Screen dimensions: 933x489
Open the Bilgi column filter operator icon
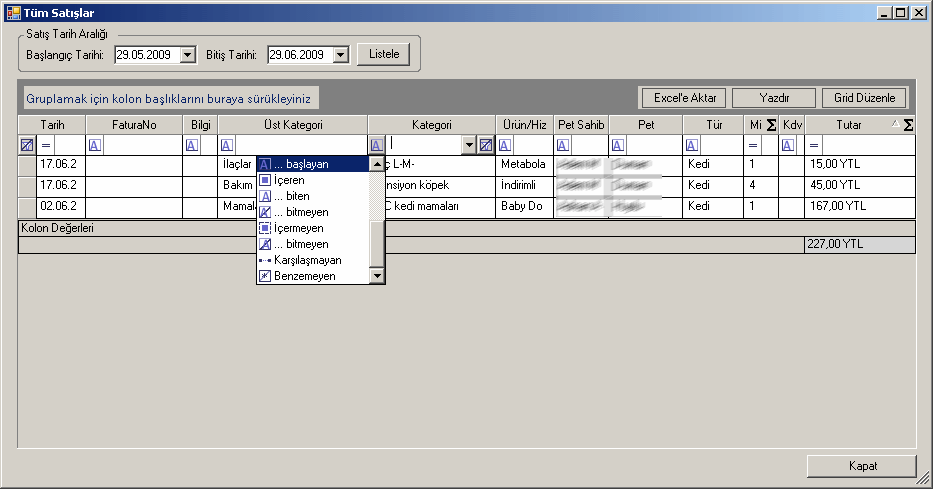click(x=192, y=145)
